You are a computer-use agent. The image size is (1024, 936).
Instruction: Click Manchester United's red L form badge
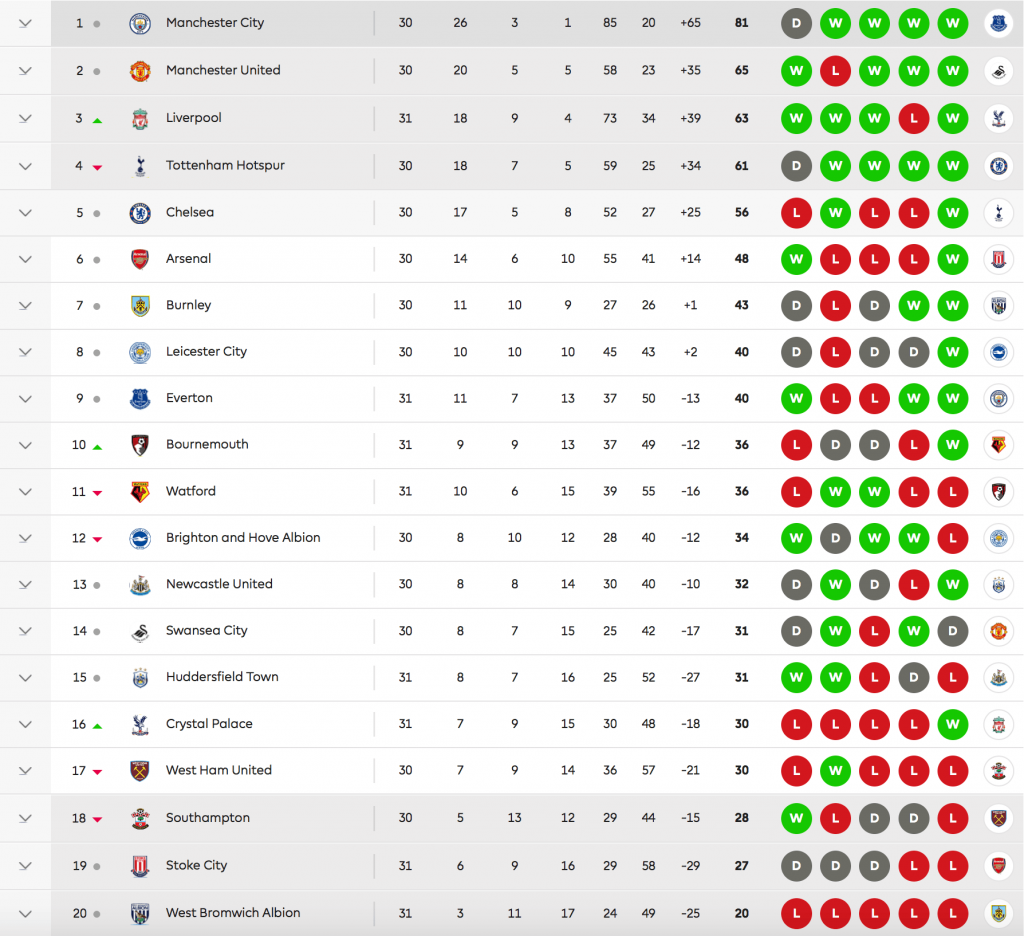(x=835, y=71)
